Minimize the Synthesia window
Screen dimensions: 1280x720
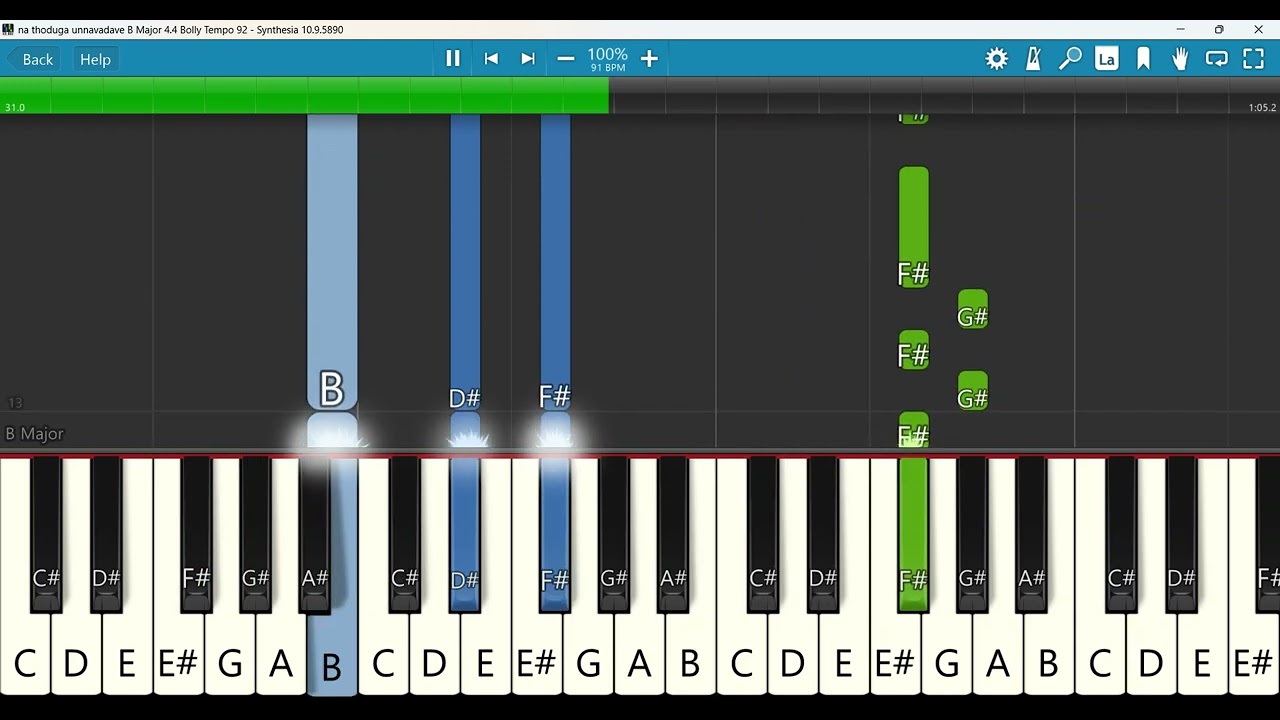[1180, 29]
